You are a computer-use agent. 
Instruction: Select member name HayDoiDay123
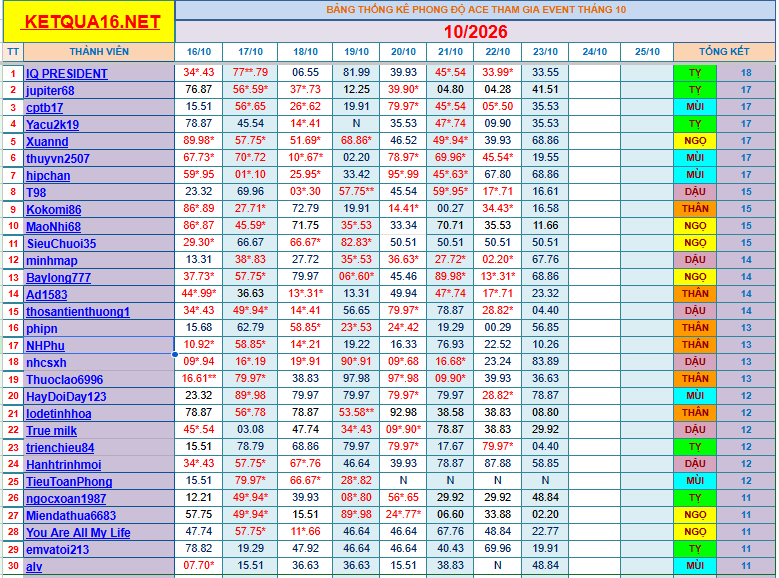click(x=66, y=397)
